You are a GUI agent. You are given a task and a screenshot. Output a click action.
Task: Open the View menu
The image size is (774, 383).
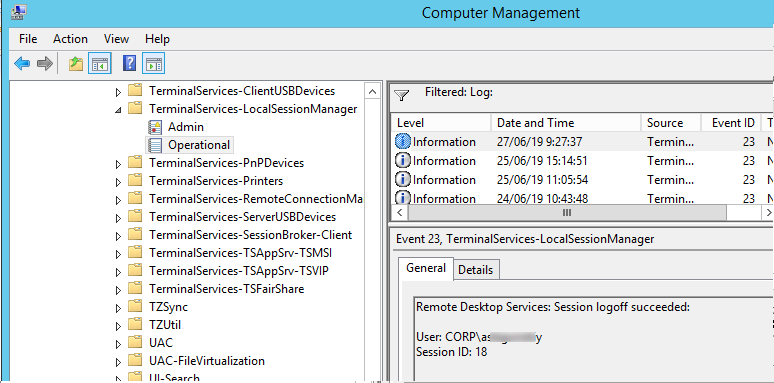116,39
